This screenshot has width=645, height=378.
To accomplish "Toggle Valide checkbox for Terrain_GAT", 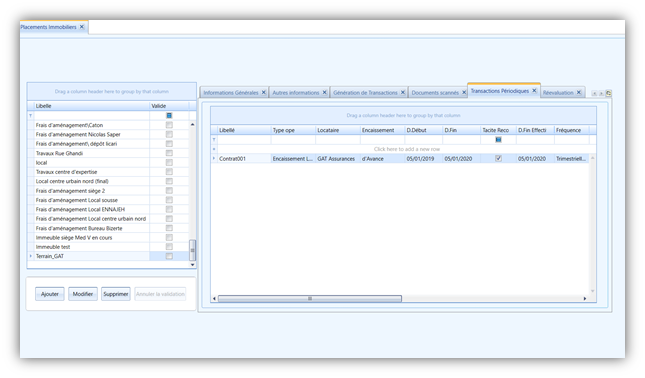I will (x=169, y=256).
